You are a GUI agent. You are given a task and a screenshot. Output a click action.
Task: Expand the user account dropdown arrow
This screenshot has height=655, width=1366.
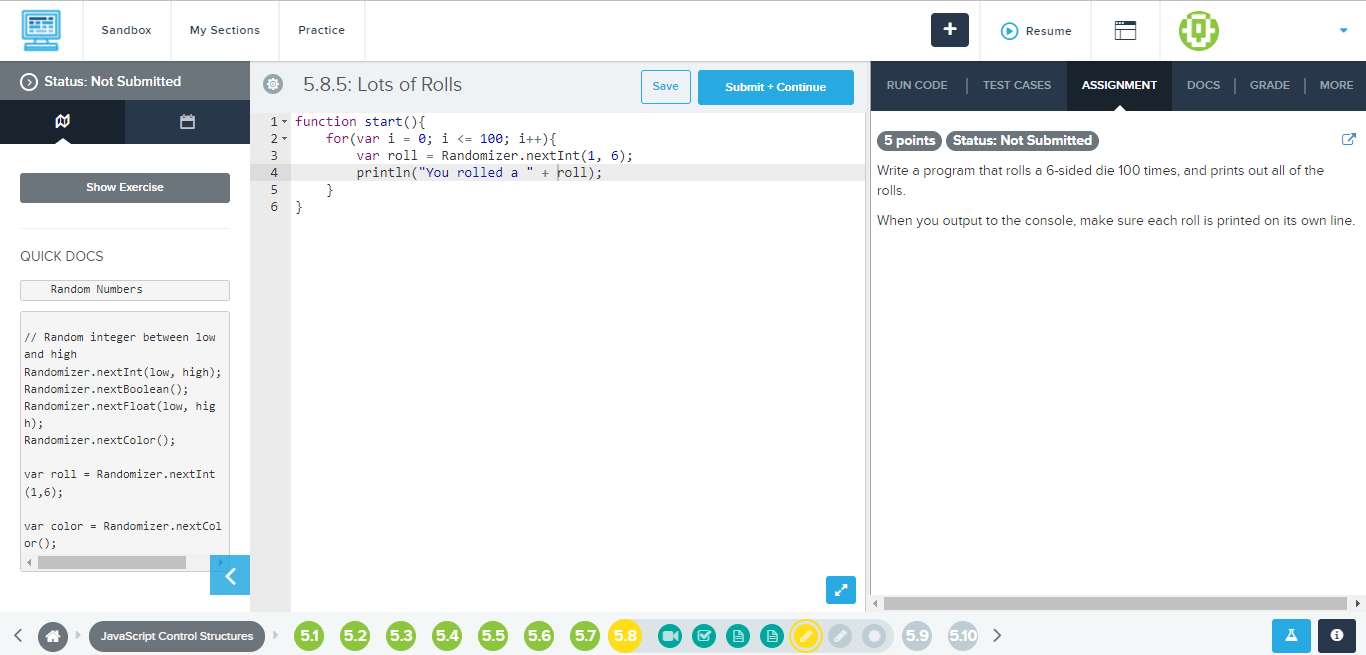1343,31
